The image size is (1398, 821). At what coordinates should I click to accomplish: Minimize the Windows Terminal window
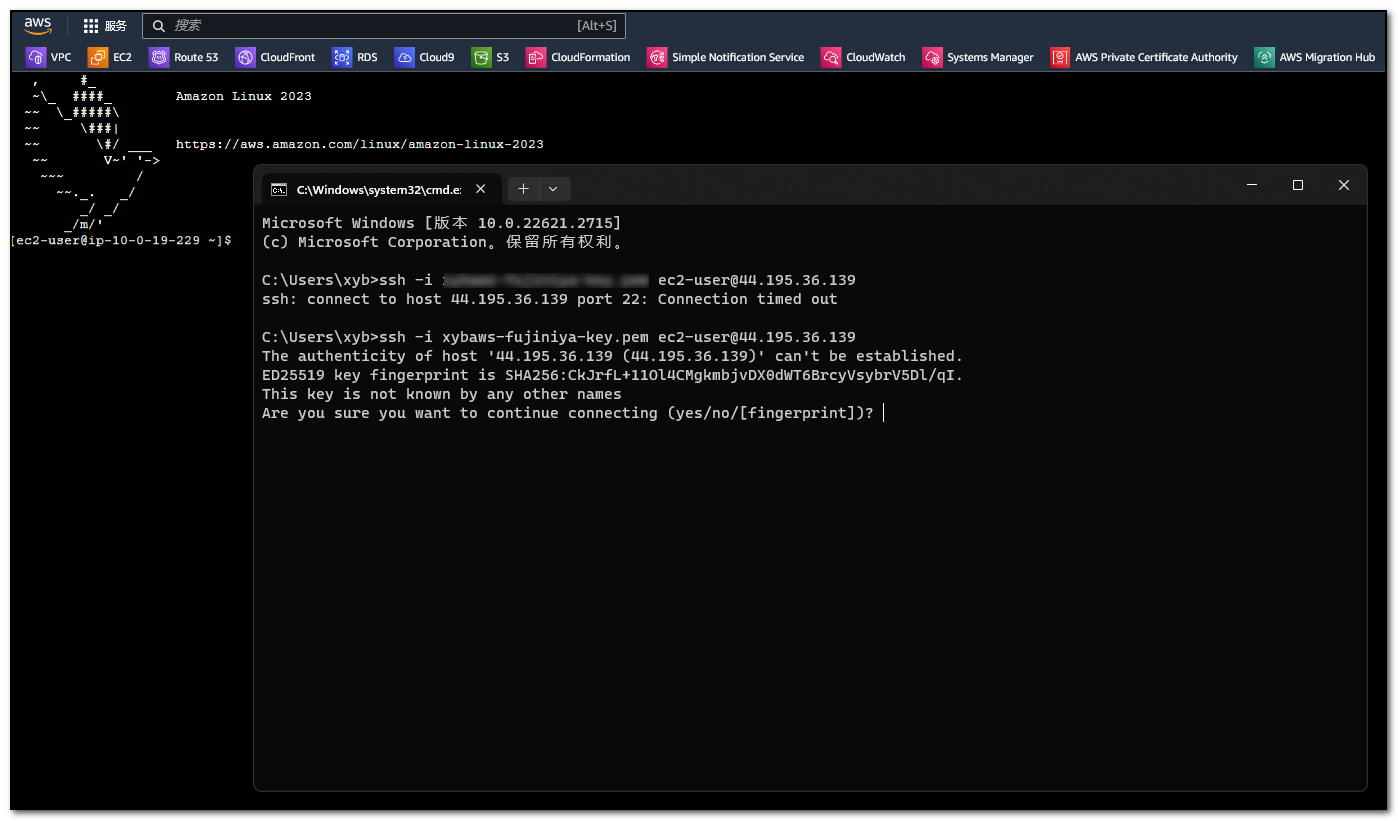[x=1252, y=185]
